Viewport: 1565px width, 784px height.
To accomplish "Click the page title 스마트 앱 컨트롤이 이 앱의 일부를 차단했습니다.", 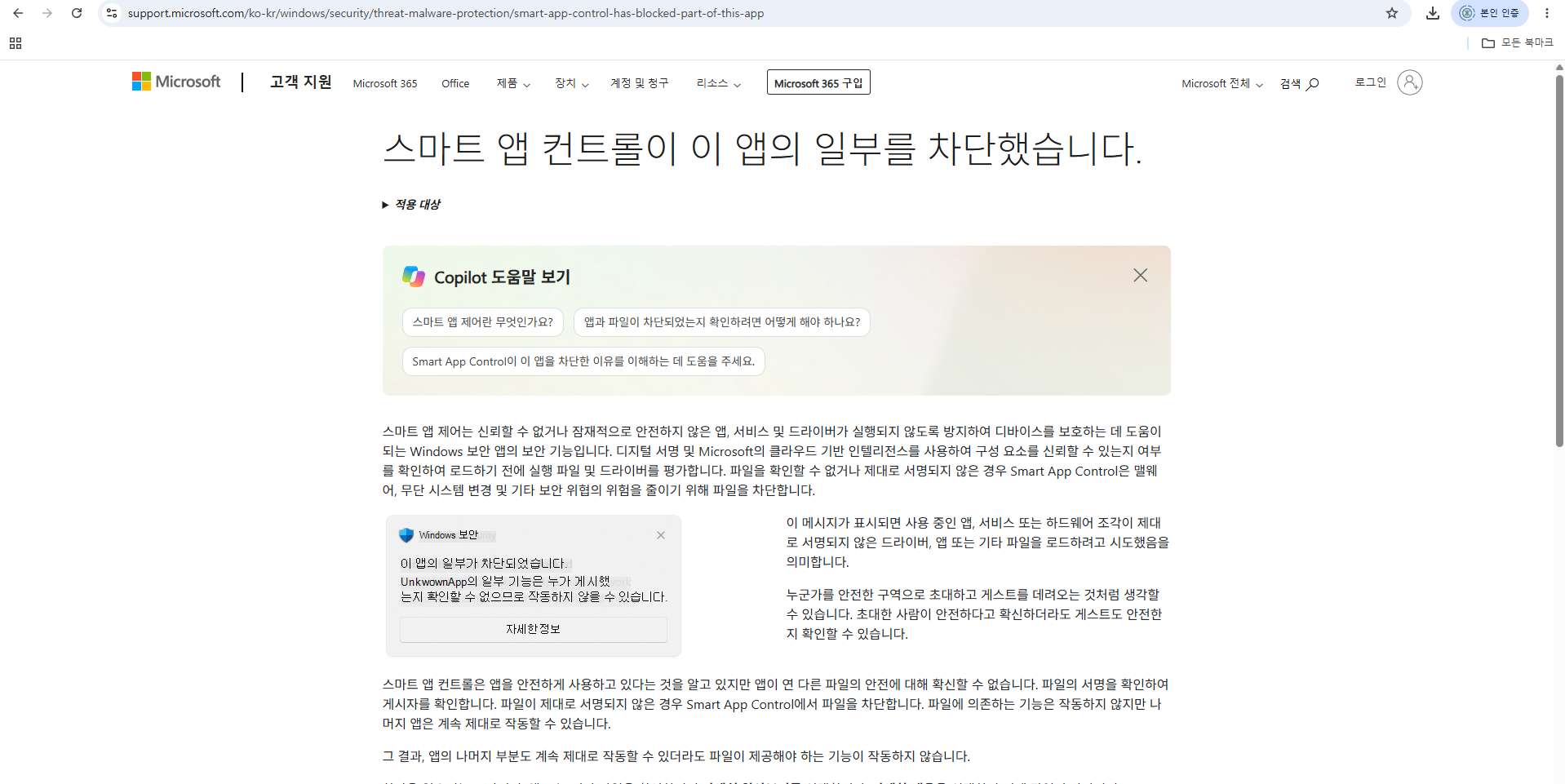I will coord(762,148).
